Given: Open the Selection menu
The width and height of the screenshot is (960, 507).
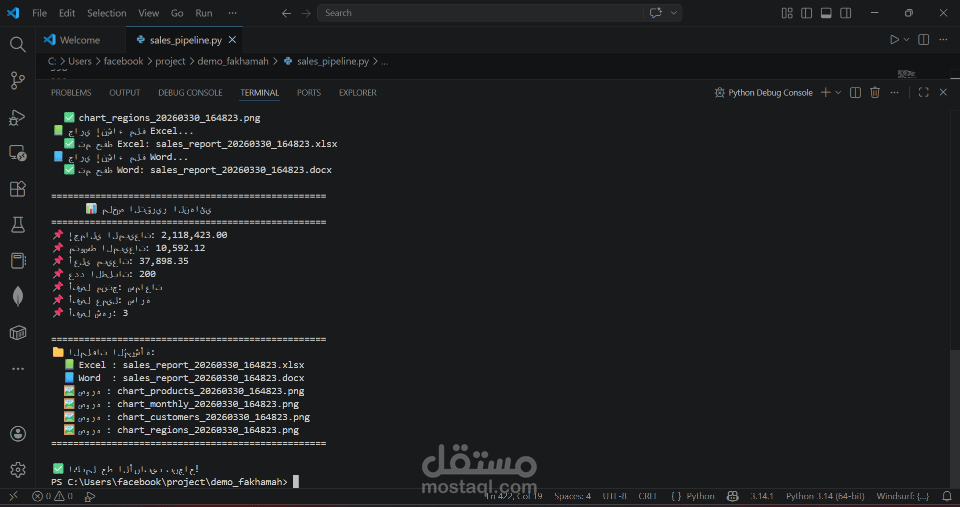Looking at the screenshot, I should tap(107, 13).
